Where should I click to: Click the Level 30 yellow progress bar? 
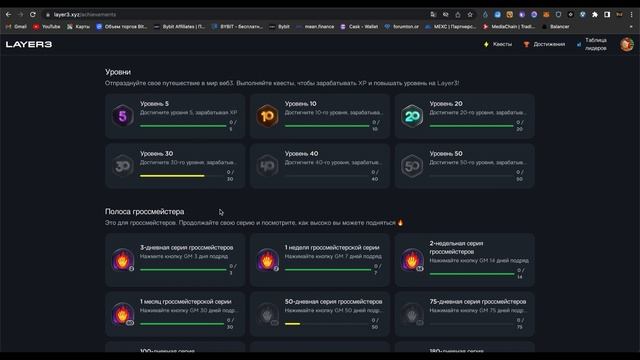(172, 176)
